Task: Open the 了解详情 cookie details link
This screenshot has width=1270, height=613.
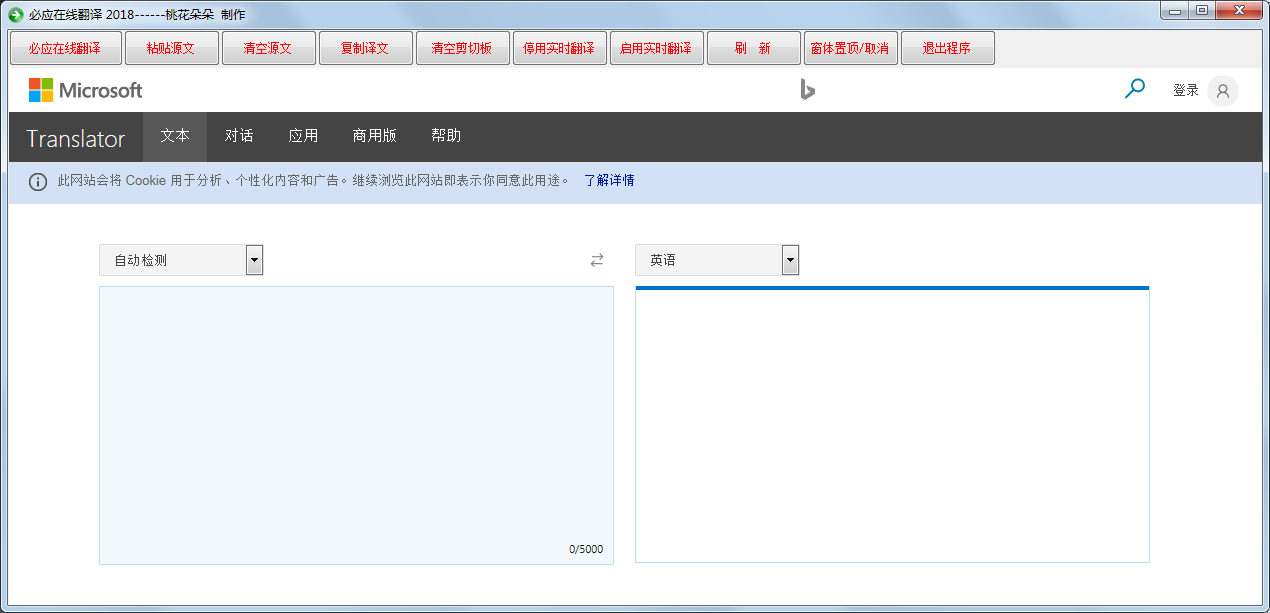Action: 608,181
